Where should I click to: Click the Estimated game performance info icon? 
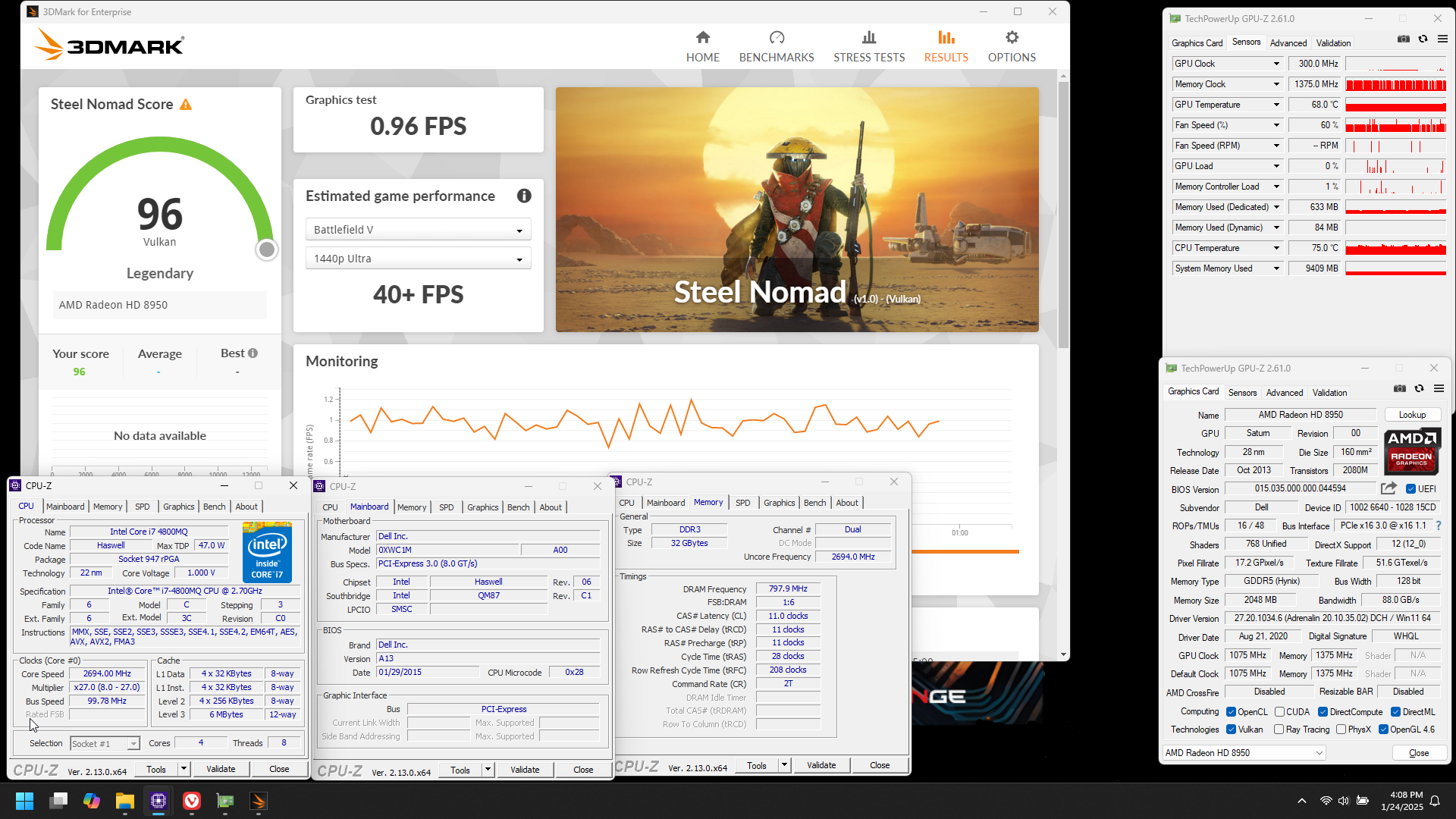tap(524, 196)
